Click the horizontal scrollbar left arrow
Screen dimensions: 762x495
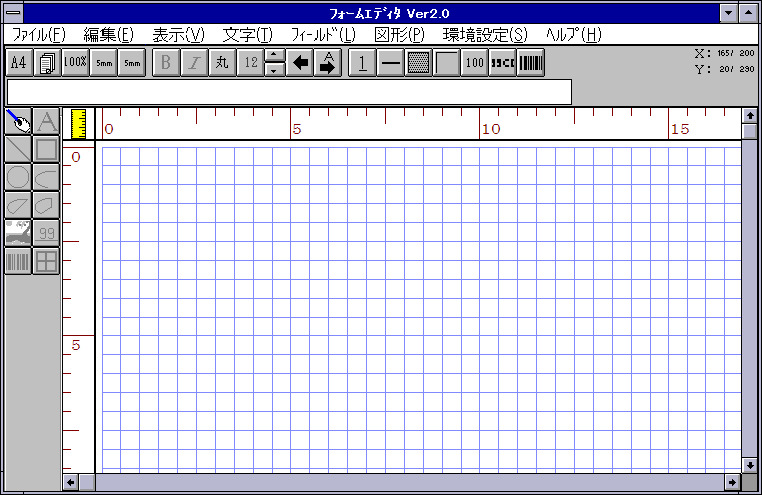(x=71, y=482)
